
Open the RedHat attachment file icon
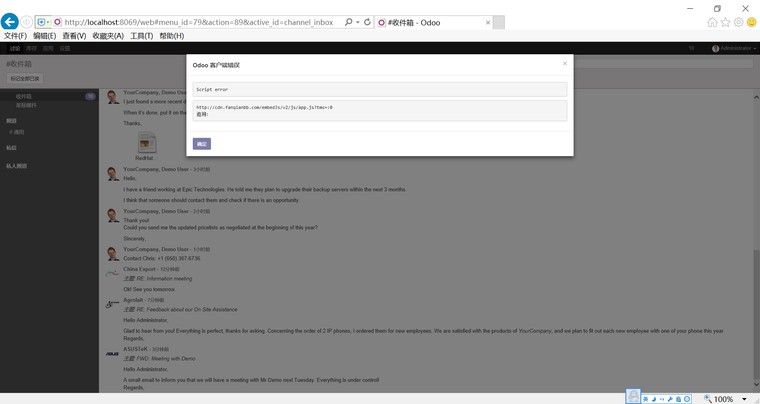tap(146, 143)
